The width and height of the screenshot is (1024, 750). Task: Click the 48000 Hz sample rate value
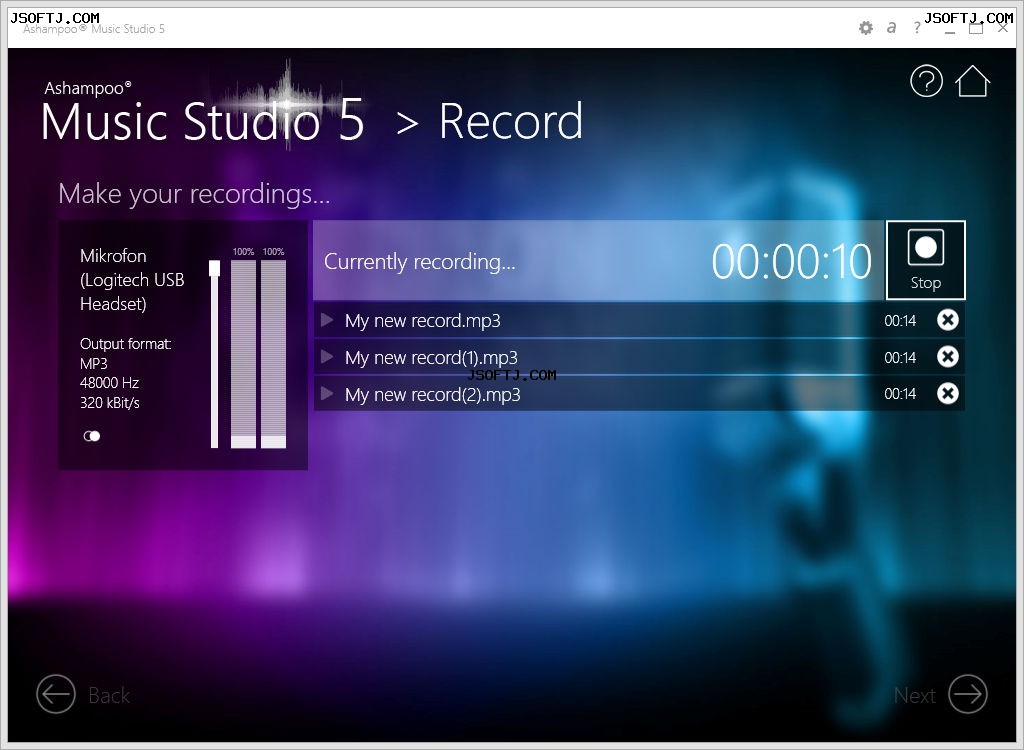[109, 383]
